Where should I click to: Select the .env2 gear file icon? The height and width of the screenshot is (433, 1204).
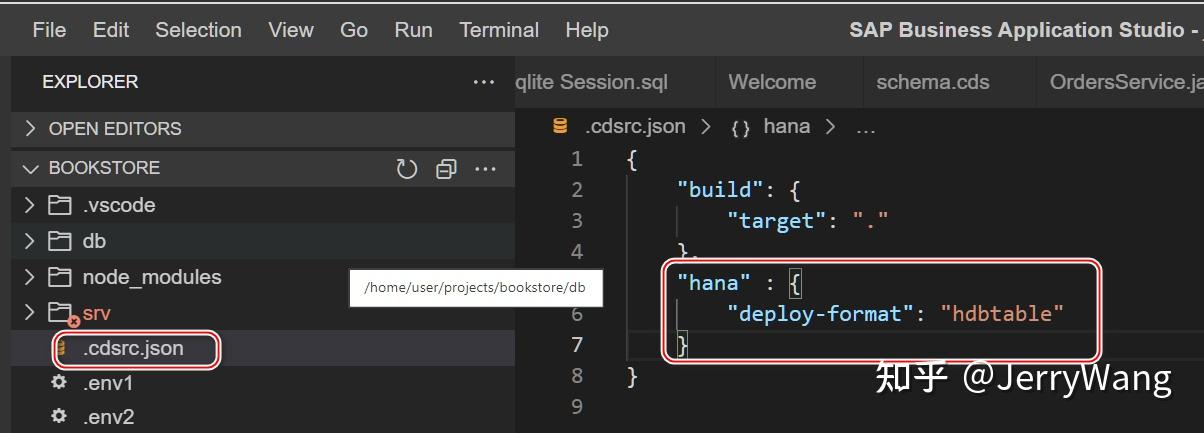coord(59,416)
